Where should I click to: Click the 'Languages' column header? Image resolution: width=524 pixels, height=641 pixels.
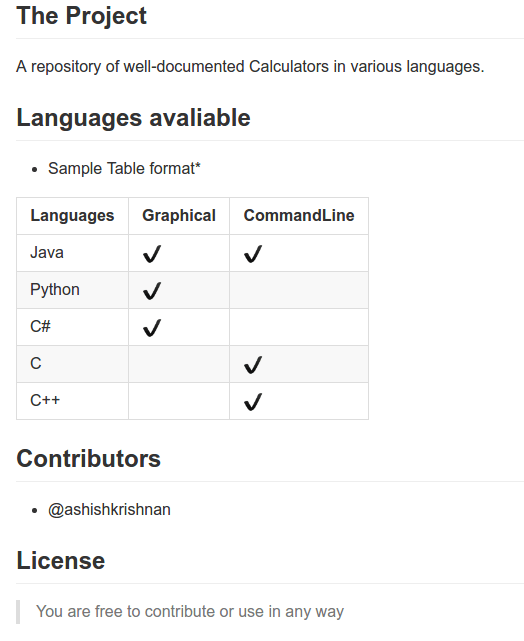(72, 216)
